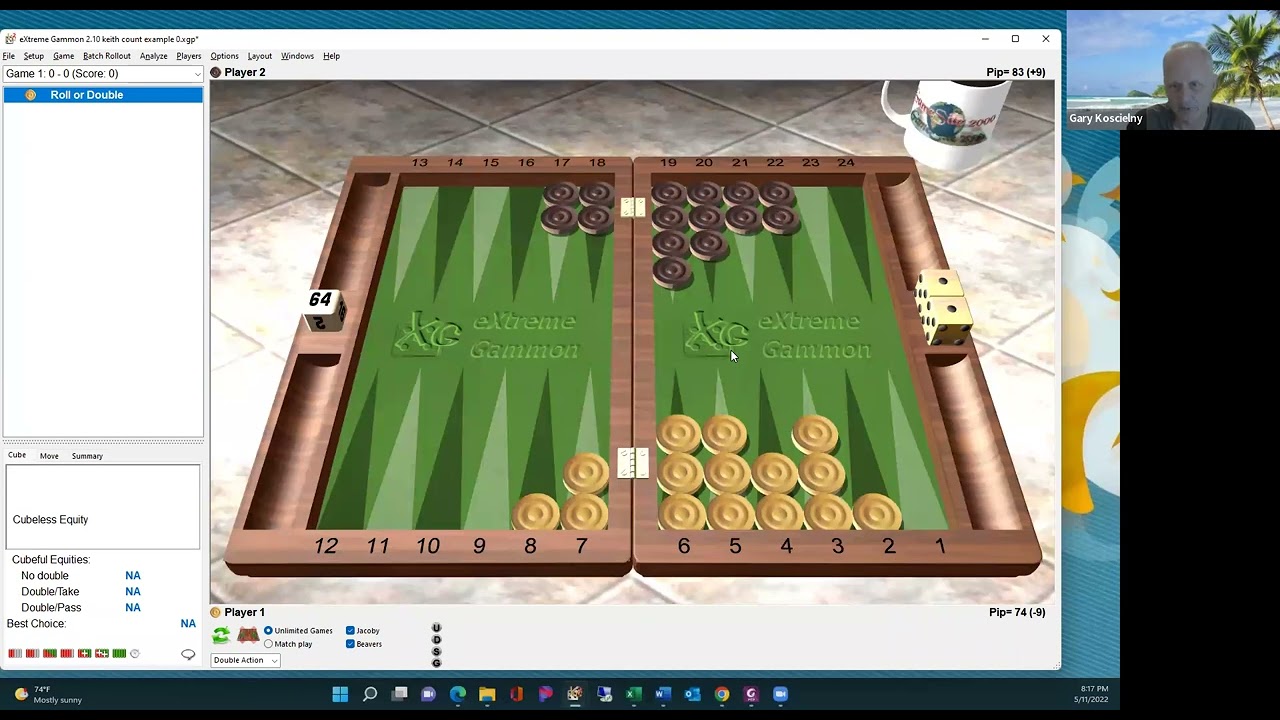The height and width of the screenshot is (720, 1280).
Task: Open taskbar Search
Action: [x=370, y=694]
